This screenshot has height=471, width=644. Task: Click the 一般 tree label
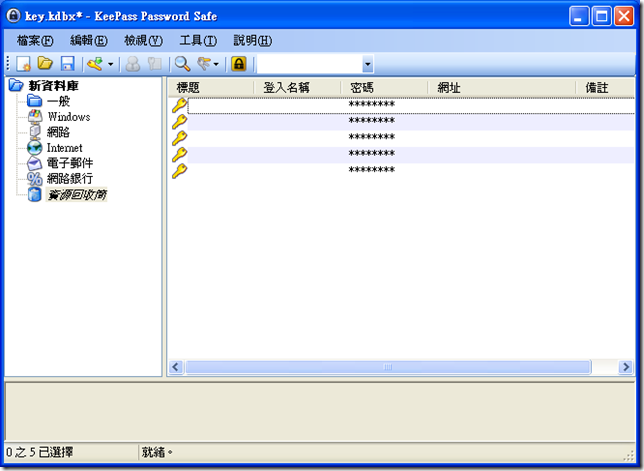(x=58, y=101)
